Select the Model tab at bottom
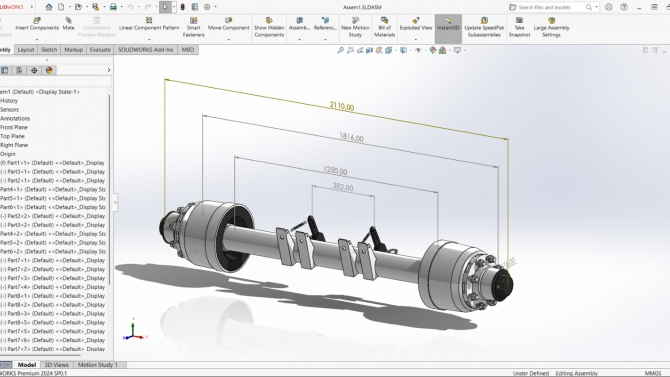This screenshot has height=377, width=670. point(26,365)
